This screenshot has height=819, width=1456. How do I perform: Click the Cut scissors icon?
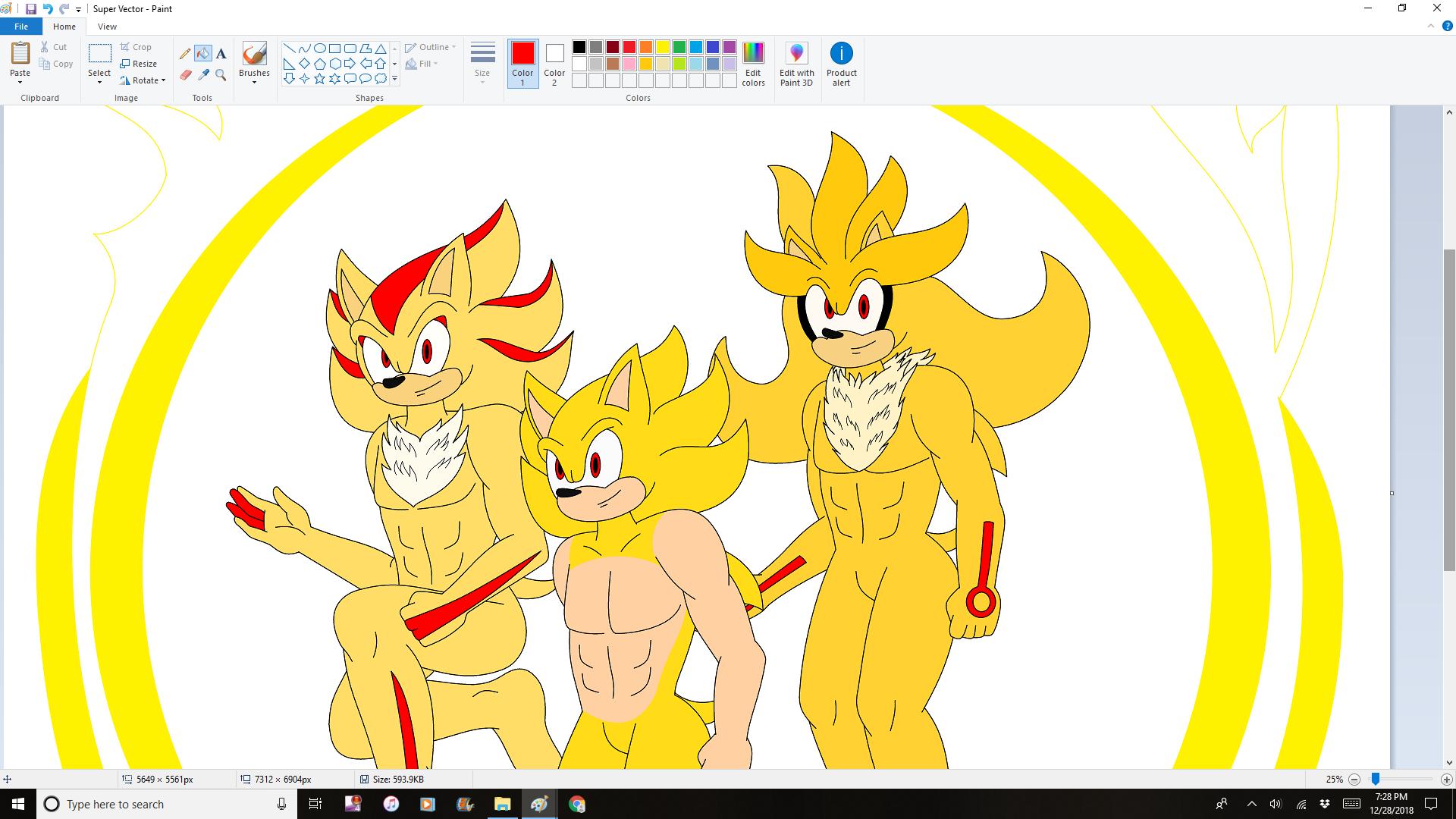pos(45,47)
